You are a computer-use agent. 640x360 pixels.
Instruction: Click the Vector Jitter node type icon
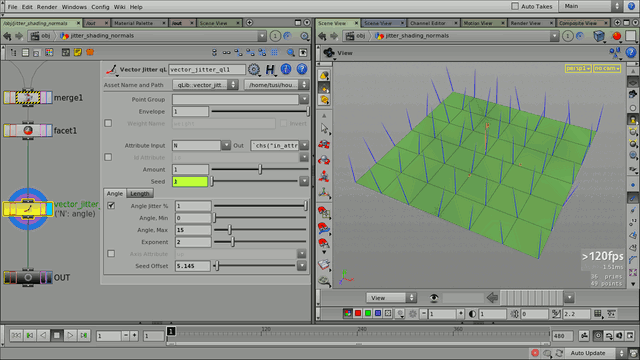pos(111,70)
